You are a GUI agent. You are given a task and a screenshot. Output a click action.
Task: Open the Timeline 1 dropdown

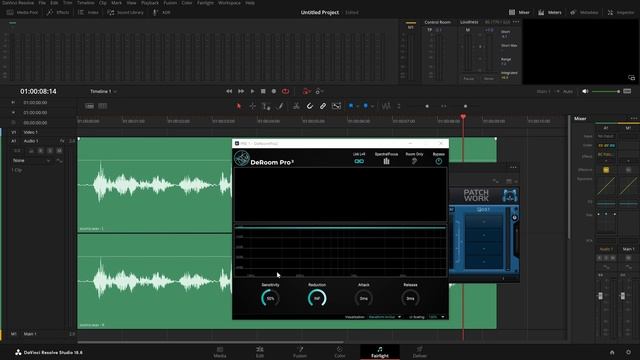(x=103, y=91)
